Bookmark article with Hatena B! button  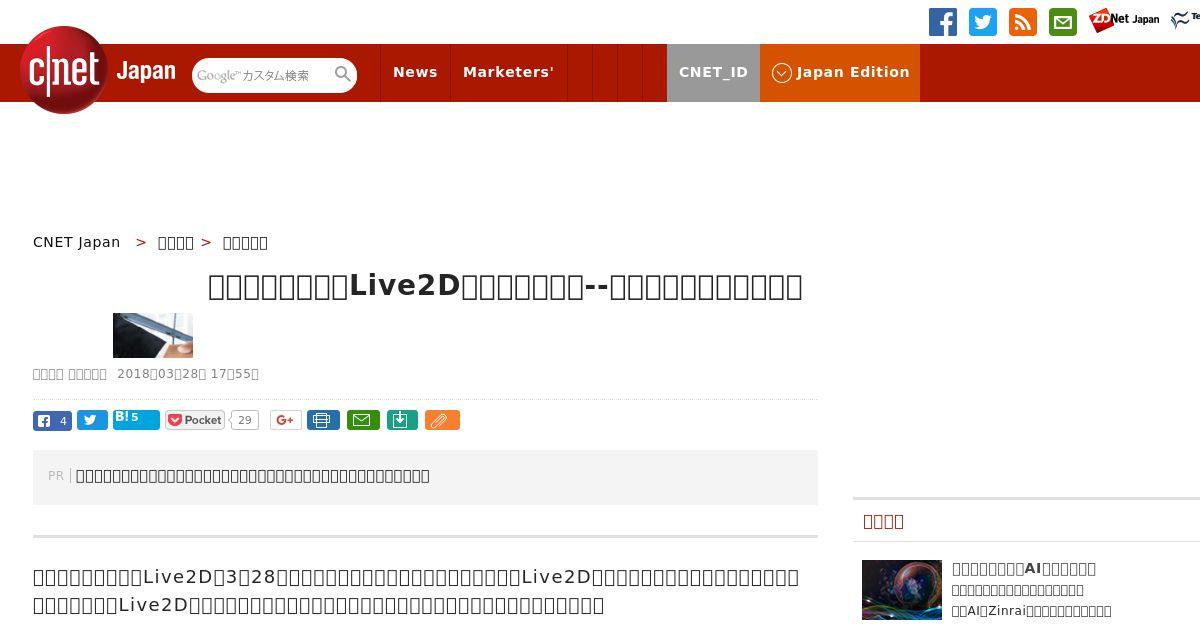pyautogui.click(x=136, y=419)
